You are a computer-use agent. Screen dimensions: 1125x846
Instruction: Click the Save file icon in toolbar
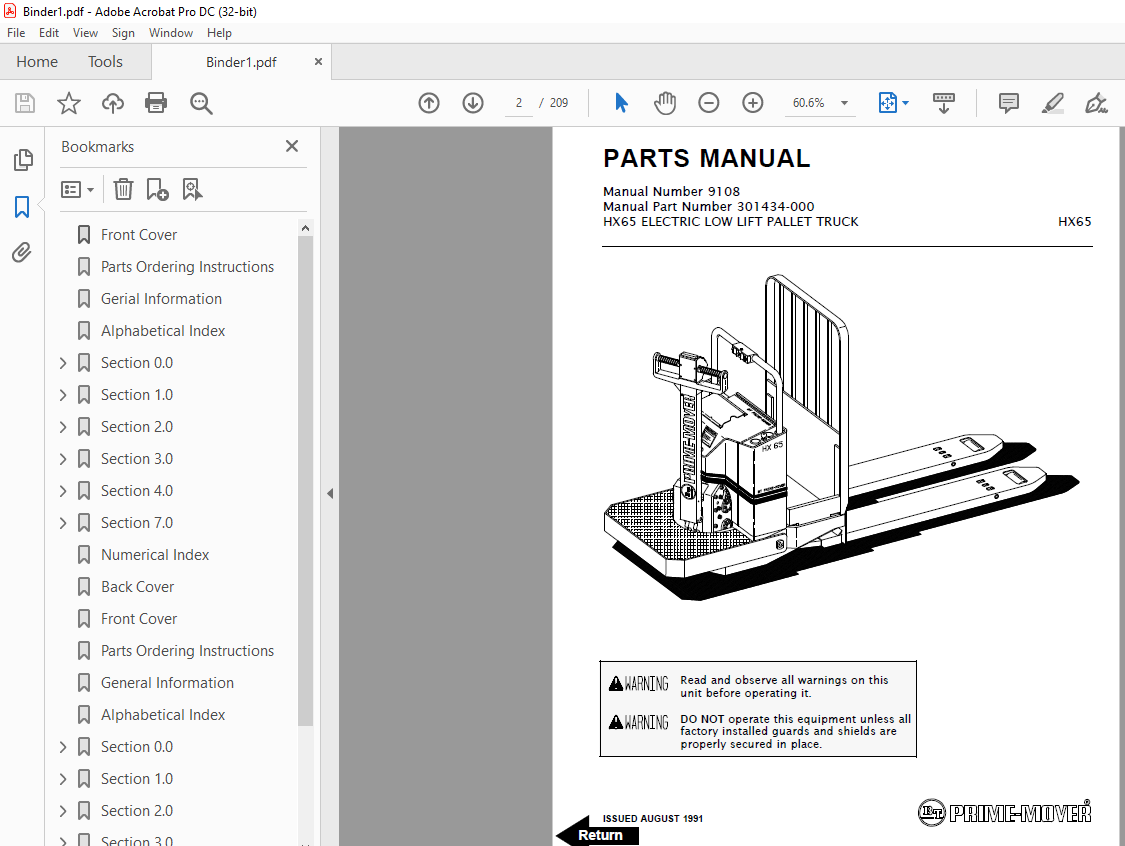[x=25, y=103]
